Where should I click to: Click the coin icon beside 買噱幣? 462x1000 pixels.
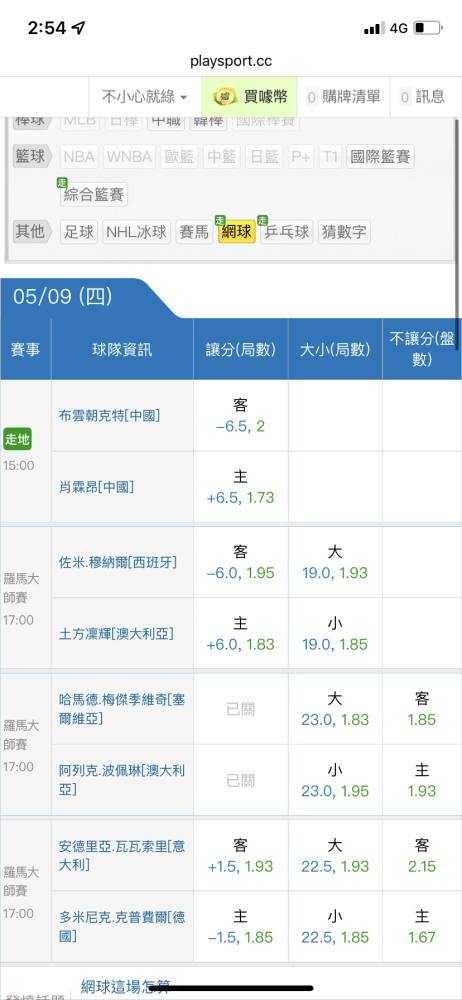[223, 97]
